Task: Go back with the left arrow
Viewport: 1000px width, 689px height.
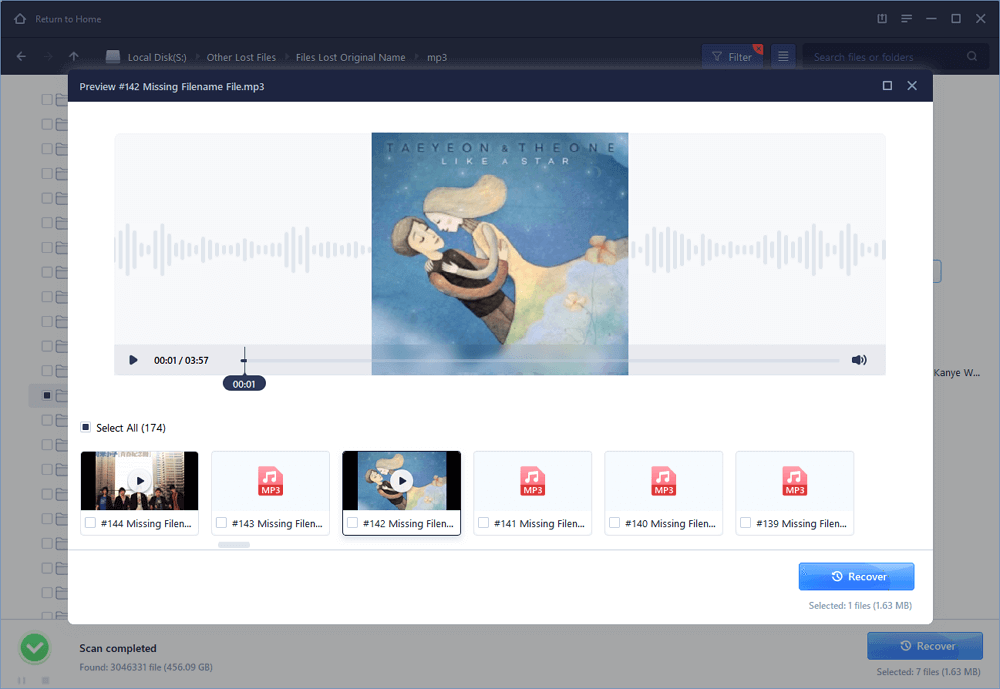Action: [x=21, y=56]
